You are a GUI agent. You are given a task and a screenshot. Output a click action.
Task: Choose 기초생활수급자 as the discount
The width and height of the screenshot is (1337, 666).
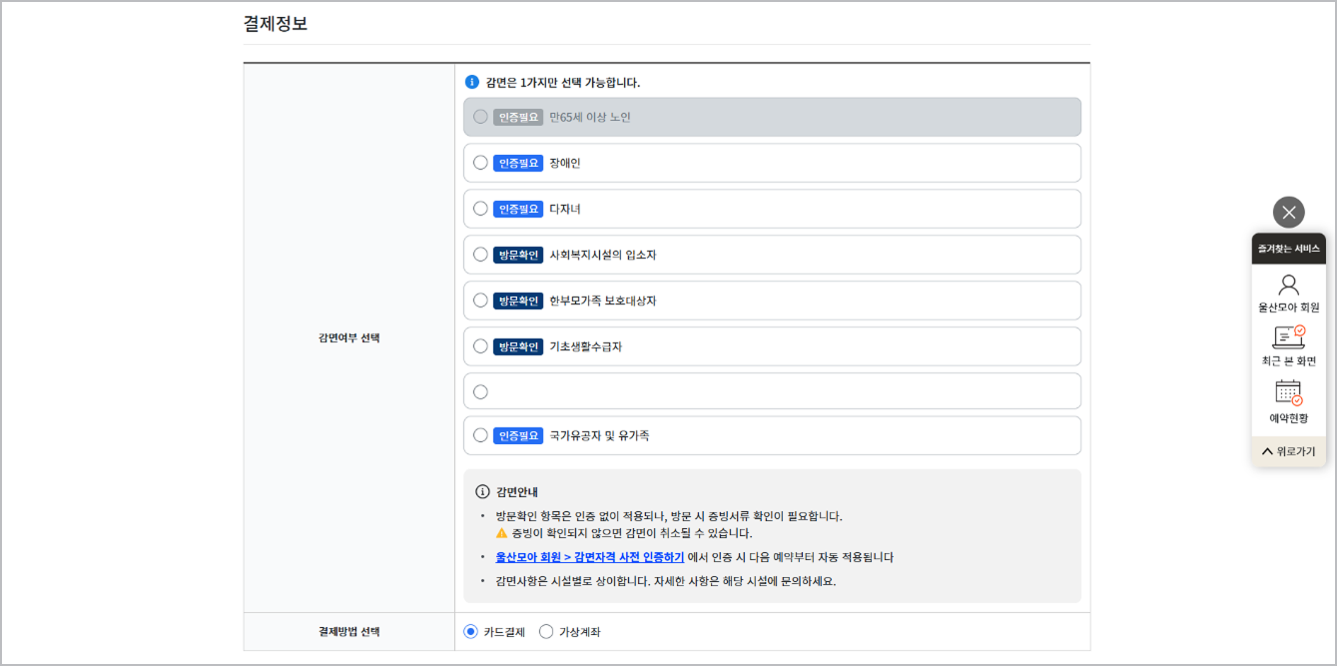pyautogui.click(x=480, y=344)
